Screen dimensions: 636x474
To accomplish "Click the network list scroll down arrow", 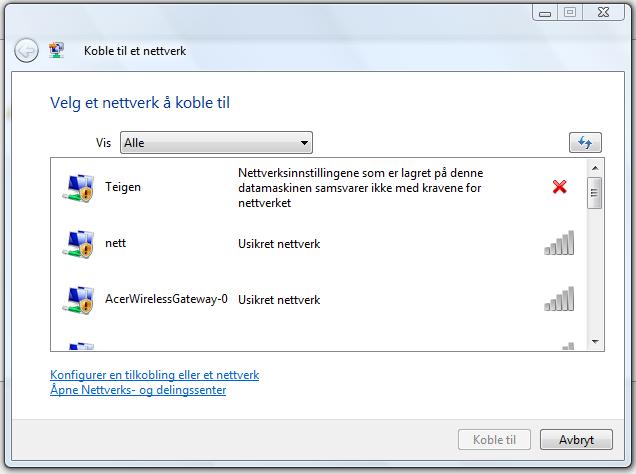I will (595, 342).
